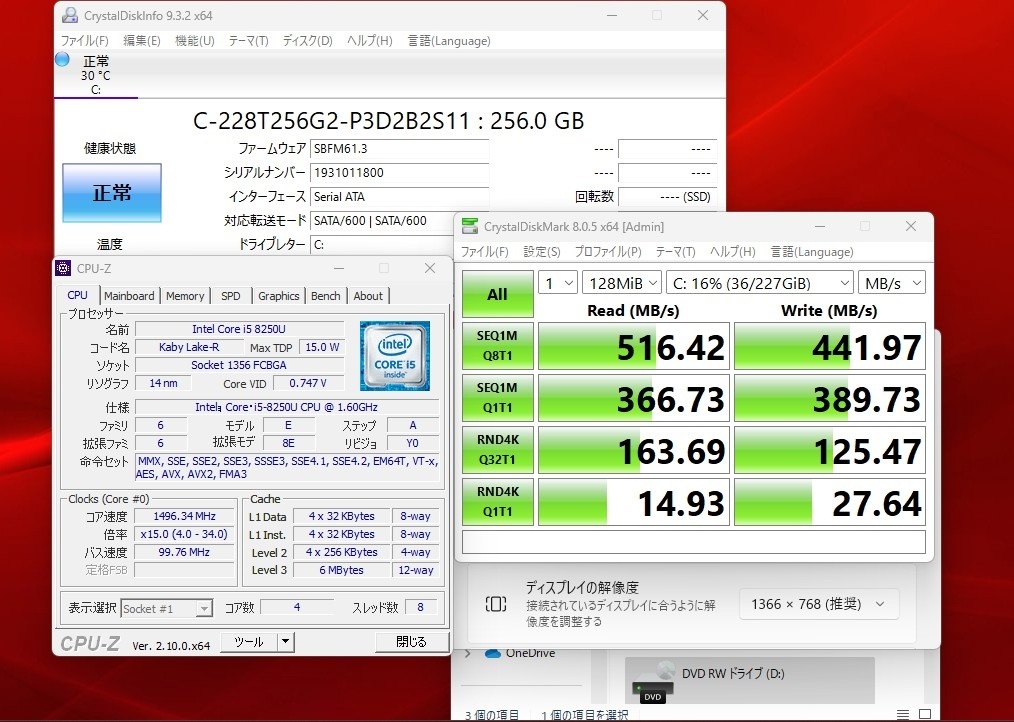Click the CPU-Z 閉じる button
This screenshot has height=722, width=1014.
[412, 642]
